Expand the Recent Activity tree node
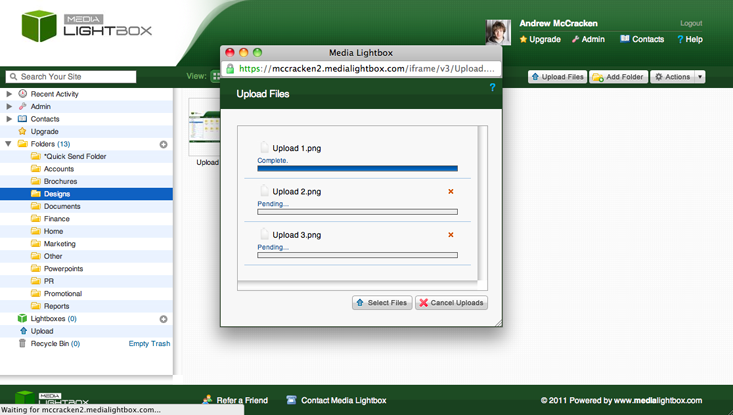The width and height of the screenshot is (733, 415). [9, 94]
